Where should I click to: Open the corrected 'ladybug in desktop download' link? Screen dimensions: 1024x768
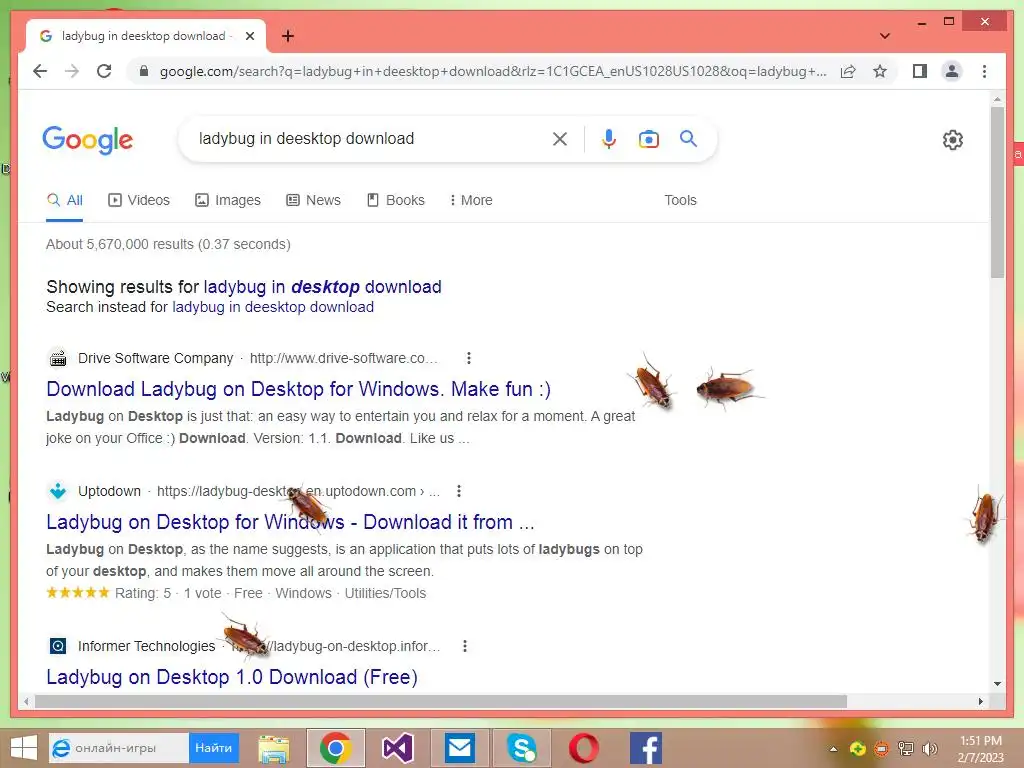(323, 287)
